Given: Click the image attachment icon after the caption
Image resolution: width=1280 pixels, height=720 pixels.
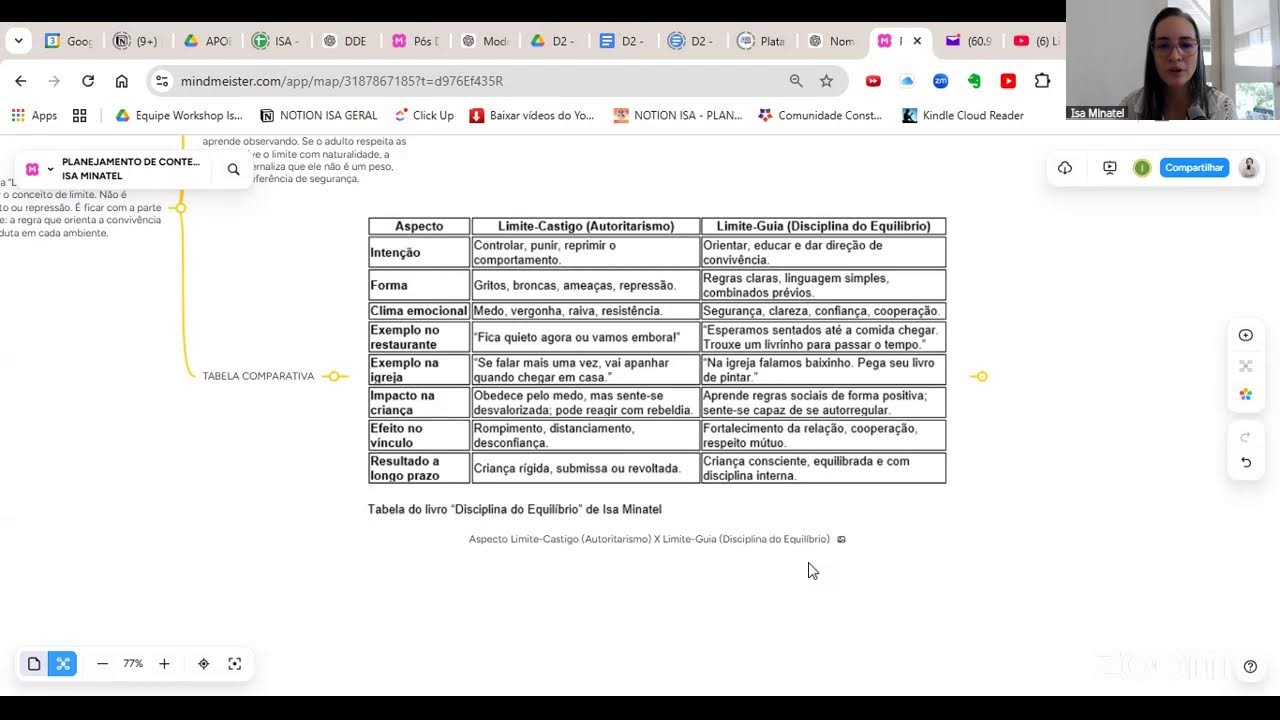Looking at the screenshot, I should pos(841,539).
